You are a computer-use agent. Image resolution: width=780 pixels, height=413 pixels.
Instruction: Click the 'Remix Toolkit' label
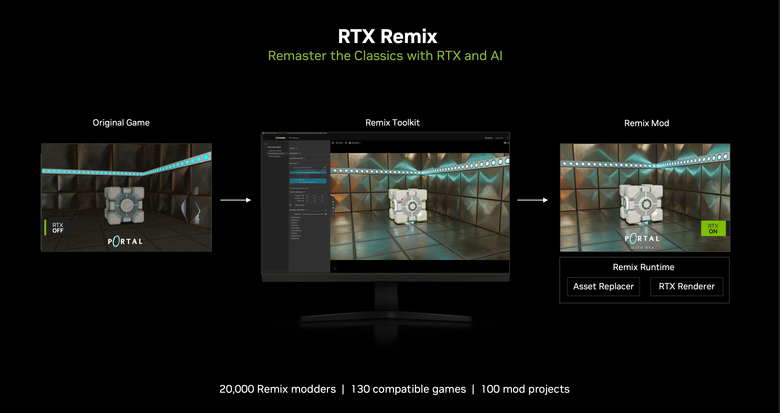pos(392,122)
